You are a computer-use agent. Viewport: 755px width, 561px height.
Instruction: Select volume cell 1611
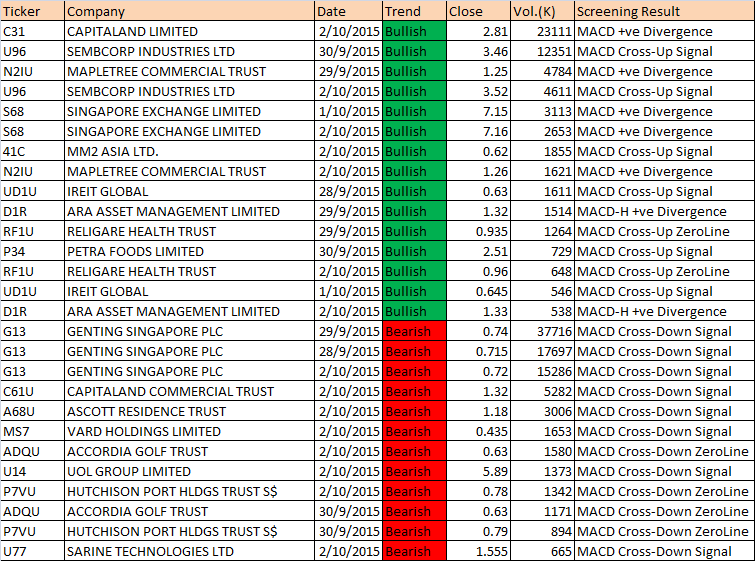[x=542, y=191]
